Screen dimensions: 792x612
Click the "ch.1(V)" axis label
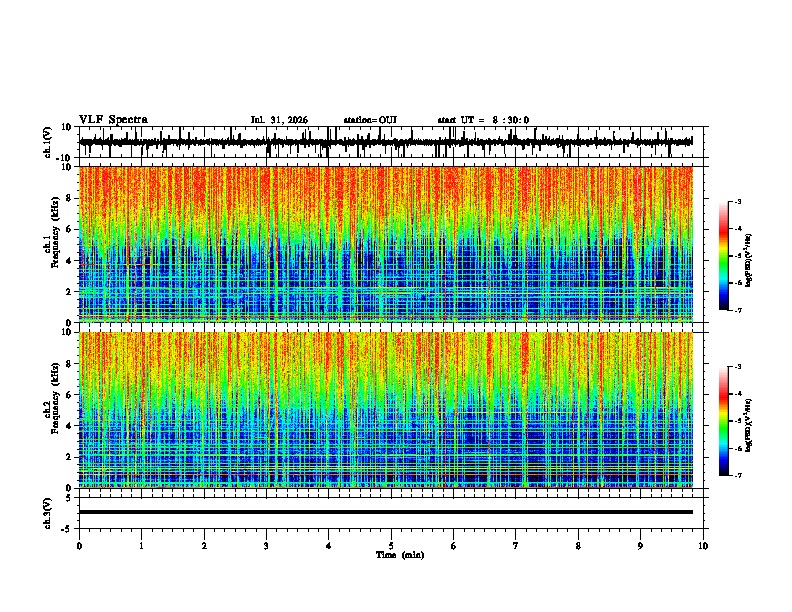pyautogui.click(x=48, y=142)
